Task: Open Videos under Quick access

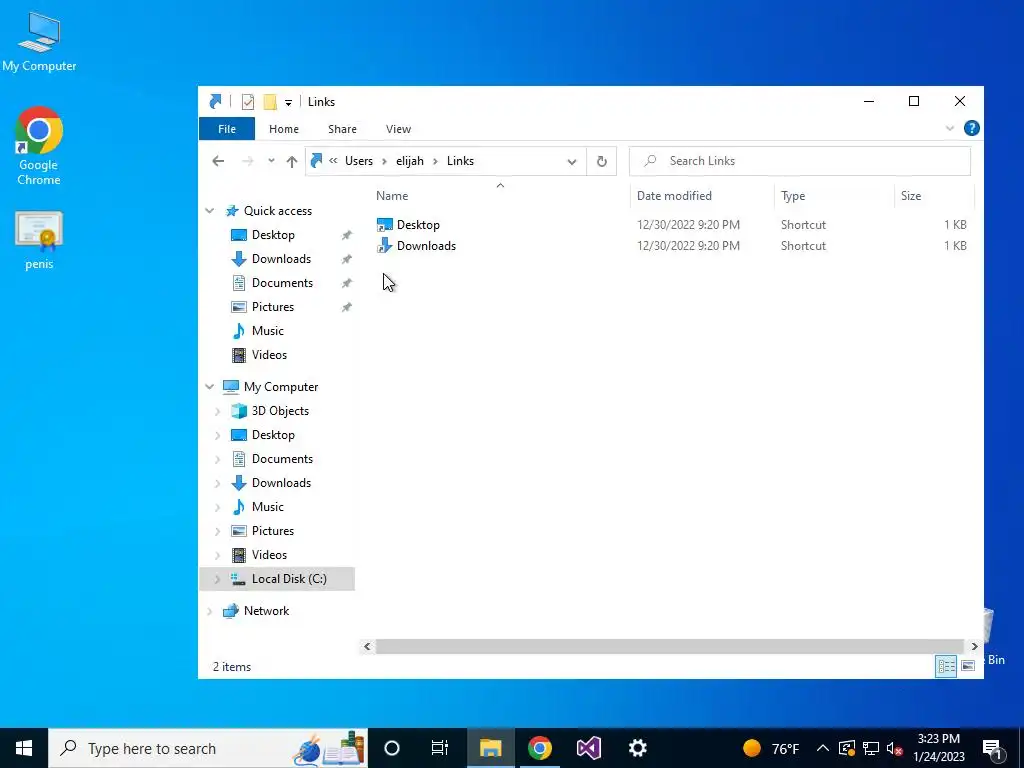Action: 269,355
